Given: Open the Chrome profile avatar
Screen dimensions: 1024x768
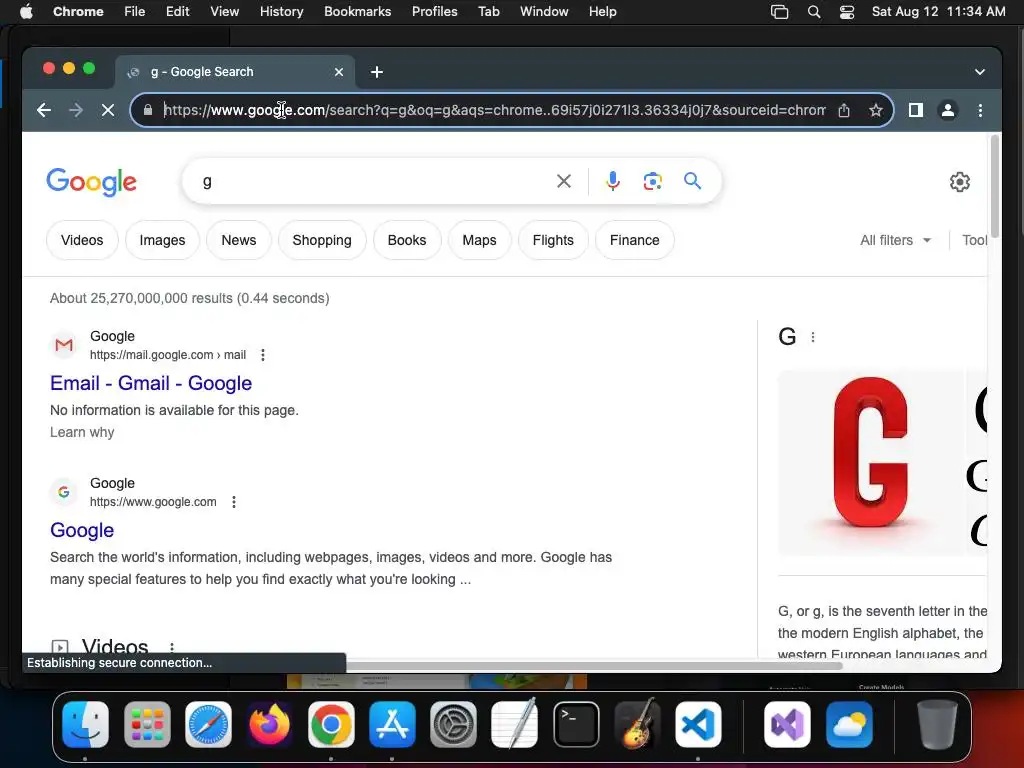Looking at the screenshot, I should click(948, 110).
